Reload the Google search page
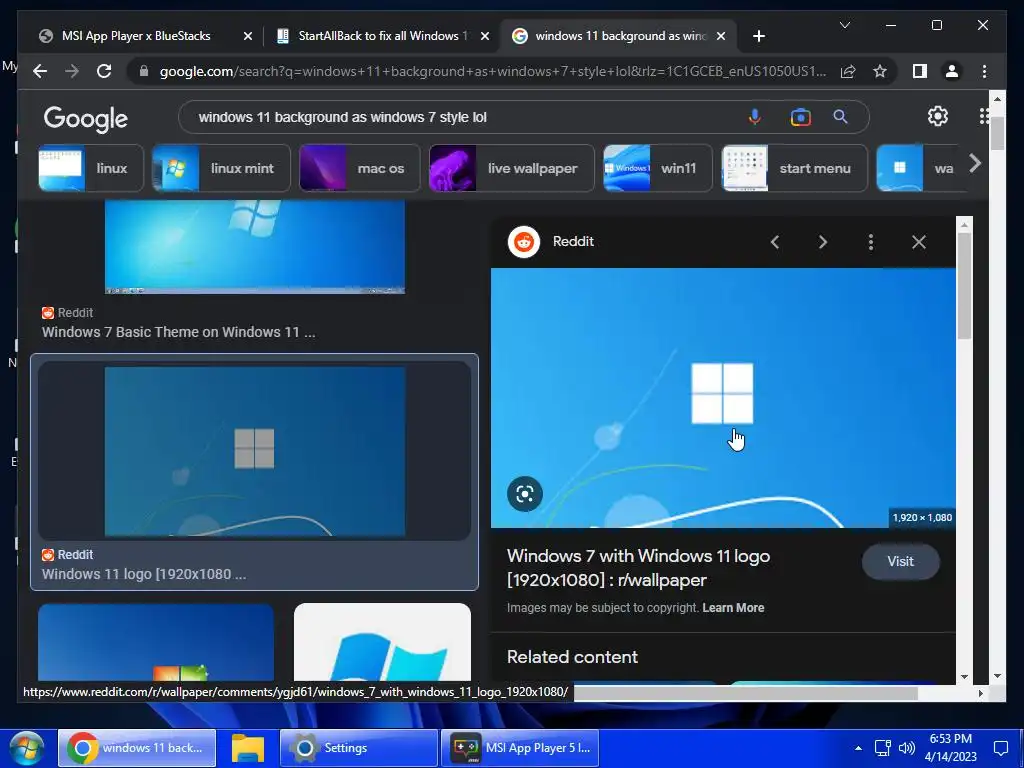The height and width of the screenshot is (768, 1024). point(104,71)
